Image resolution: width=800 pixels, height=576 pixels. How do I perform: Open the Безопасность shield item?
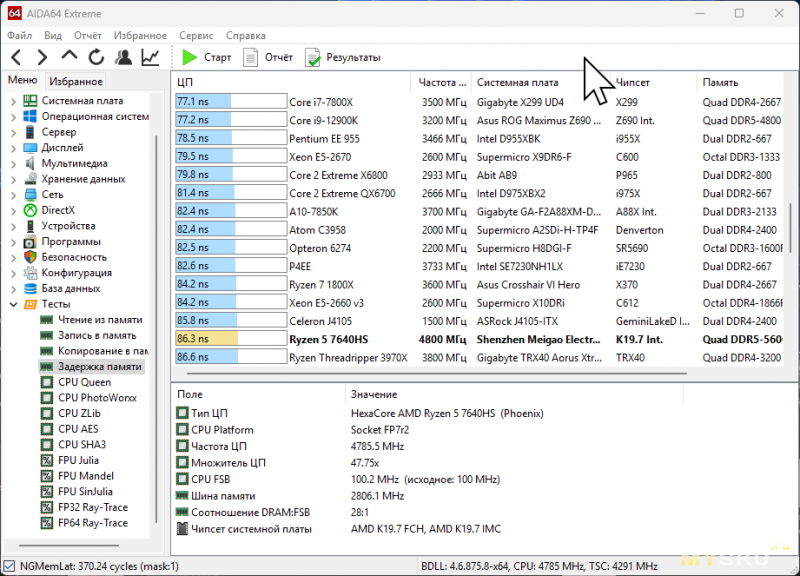click(31, 257)
